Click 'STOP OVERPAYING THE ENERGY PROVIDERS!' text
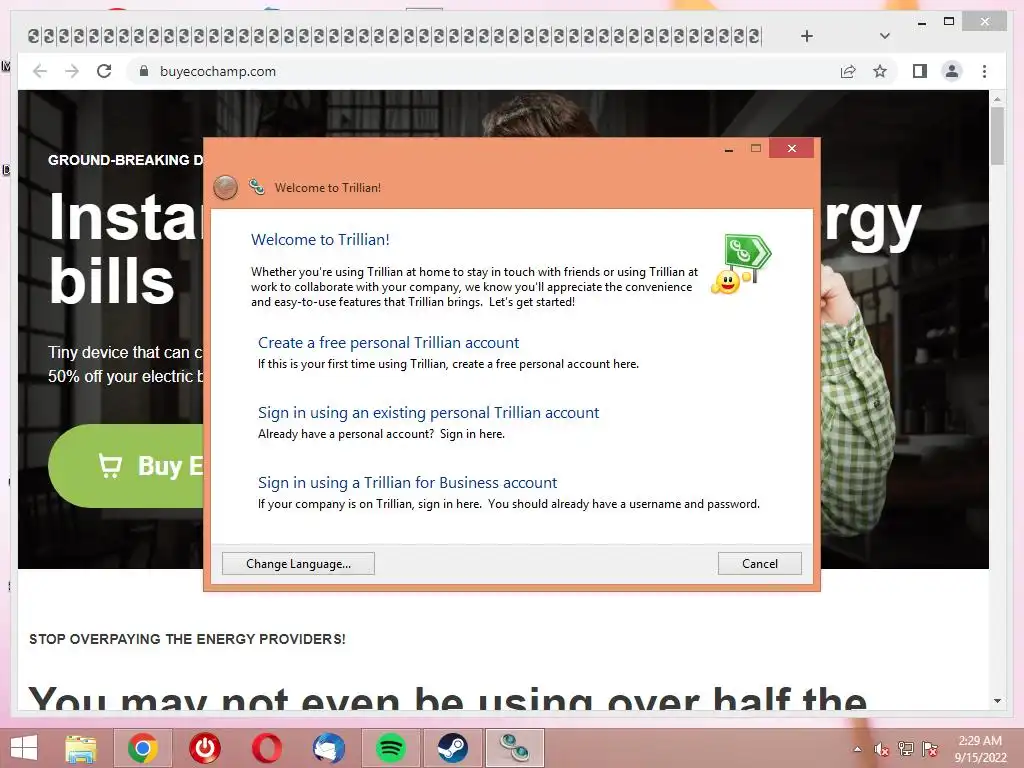1024x768 pixels. point(187,639)
